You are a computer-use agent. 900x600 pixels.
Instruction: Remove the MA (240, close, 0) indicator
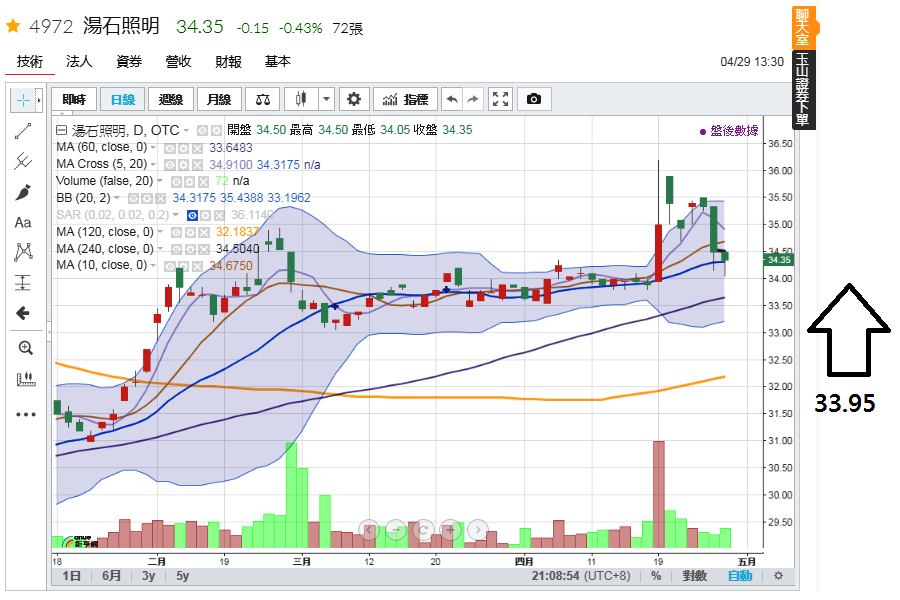click(x=204, y=249)
